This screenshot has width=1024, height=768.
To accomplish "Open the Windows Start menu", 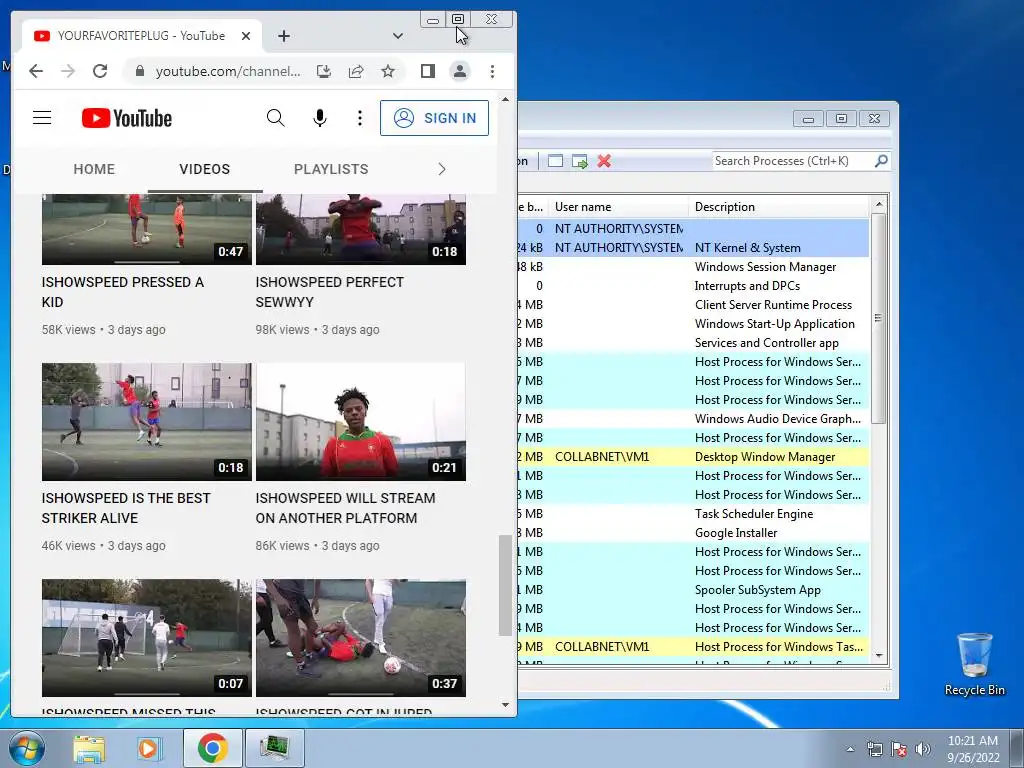I will [27, 748].
